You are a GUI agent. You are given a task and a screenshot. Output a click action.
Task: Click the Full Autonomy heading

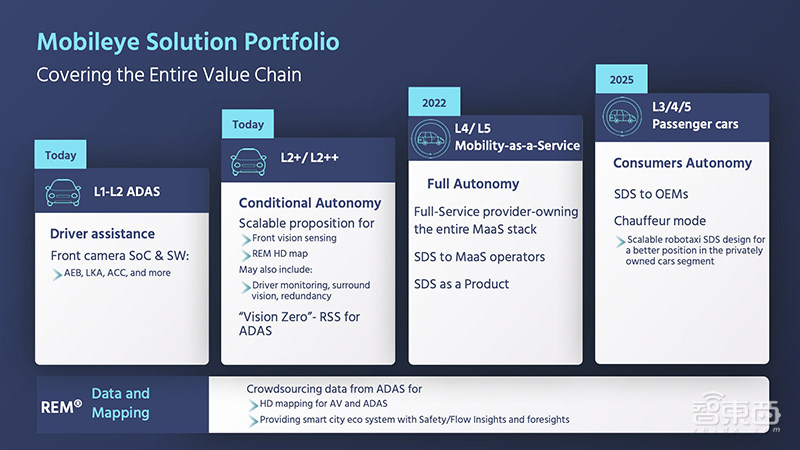click(473, 184)
